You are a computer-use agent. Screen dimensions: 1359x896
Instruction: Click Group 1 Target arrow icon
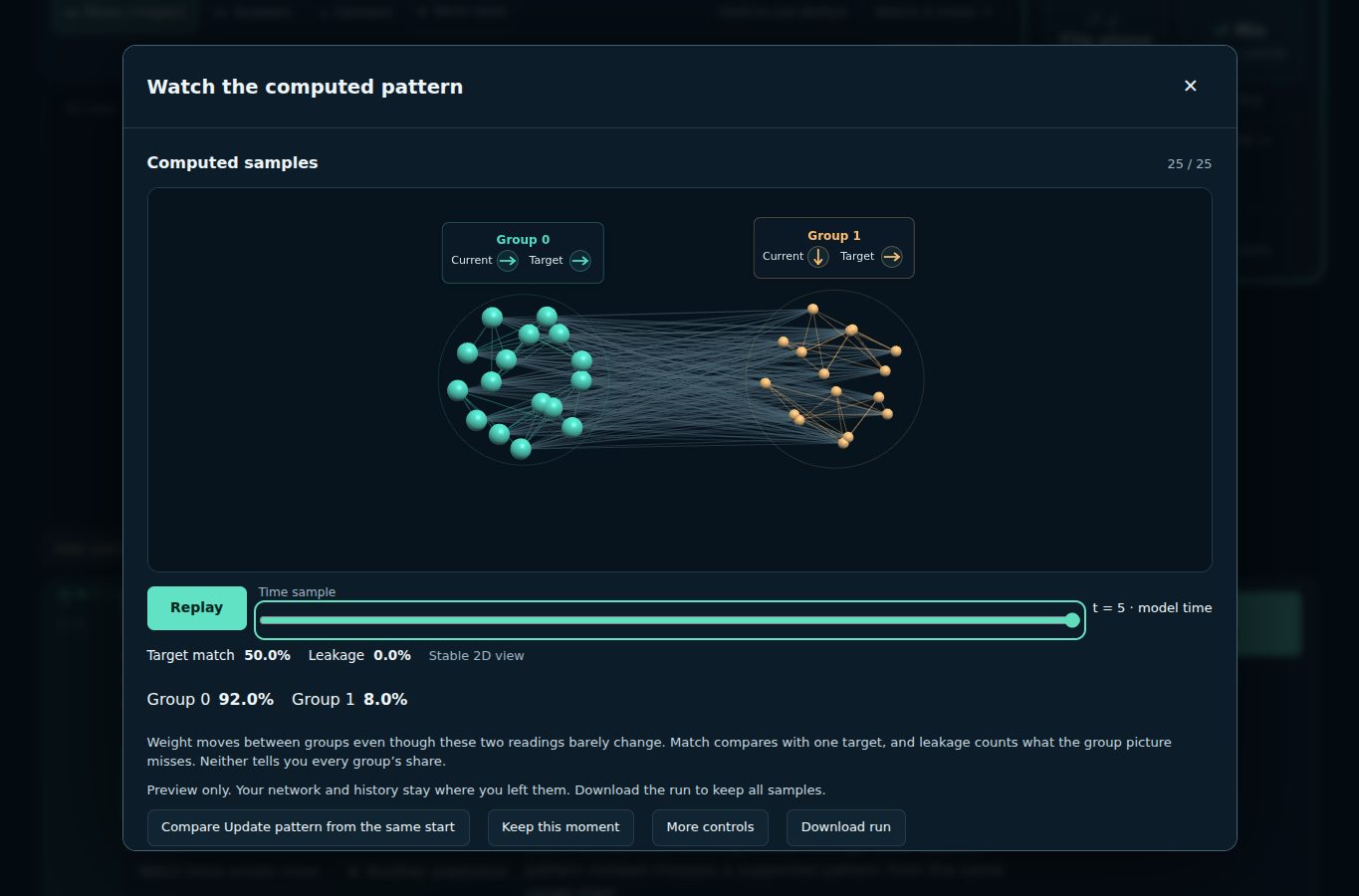(x=892, y=257)
